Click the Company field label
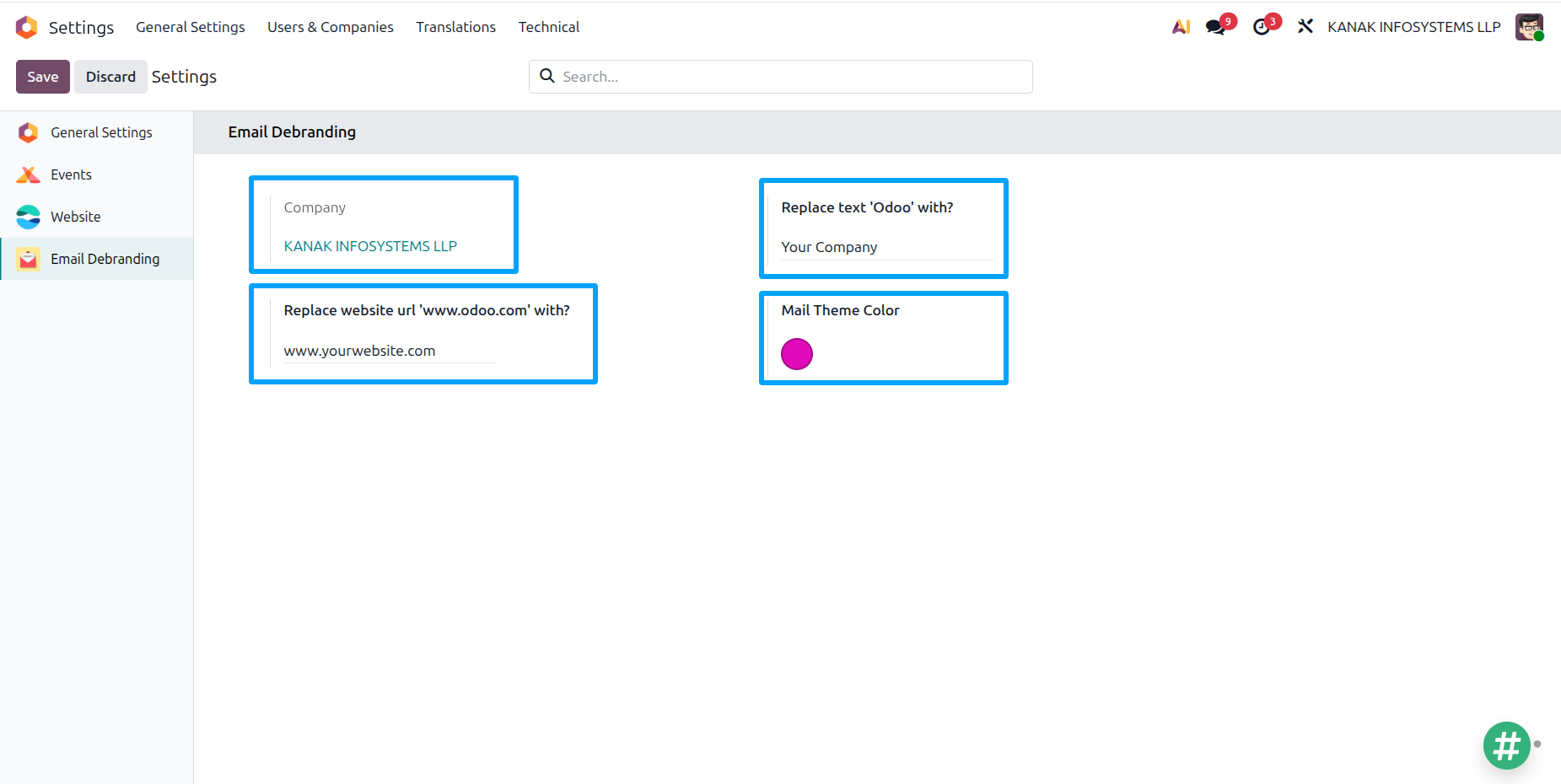This screenshot has width=1561, height=784. [315, 207]
